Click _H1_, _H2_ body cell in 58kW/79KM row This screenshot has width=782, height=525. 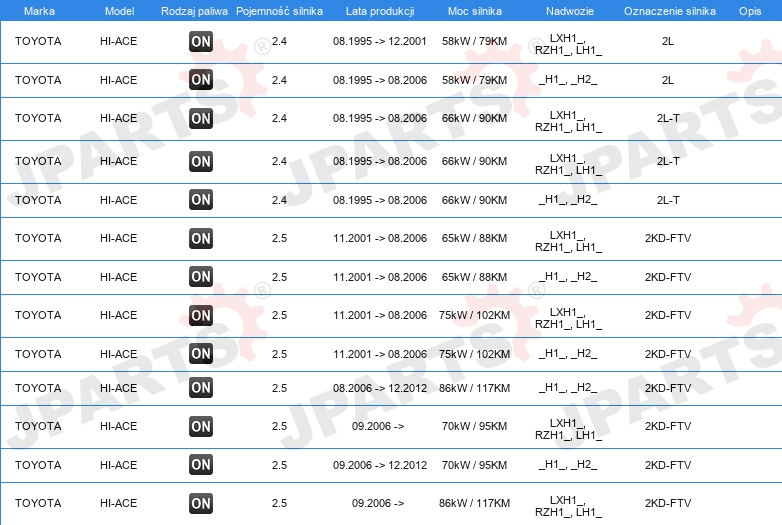coord(568,80)
